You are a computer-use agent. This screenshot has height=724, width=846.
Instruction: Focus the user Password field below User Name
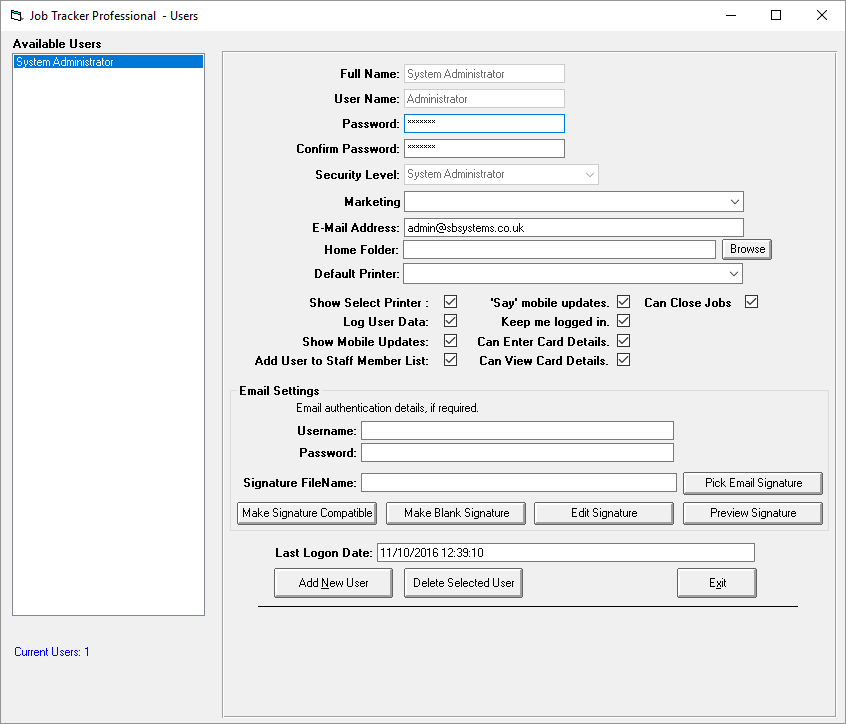pos(485,124)
